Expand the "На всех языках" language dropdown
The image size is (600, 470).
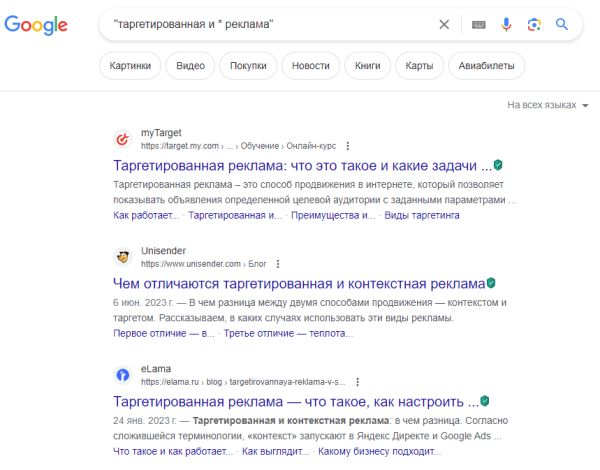547,104
